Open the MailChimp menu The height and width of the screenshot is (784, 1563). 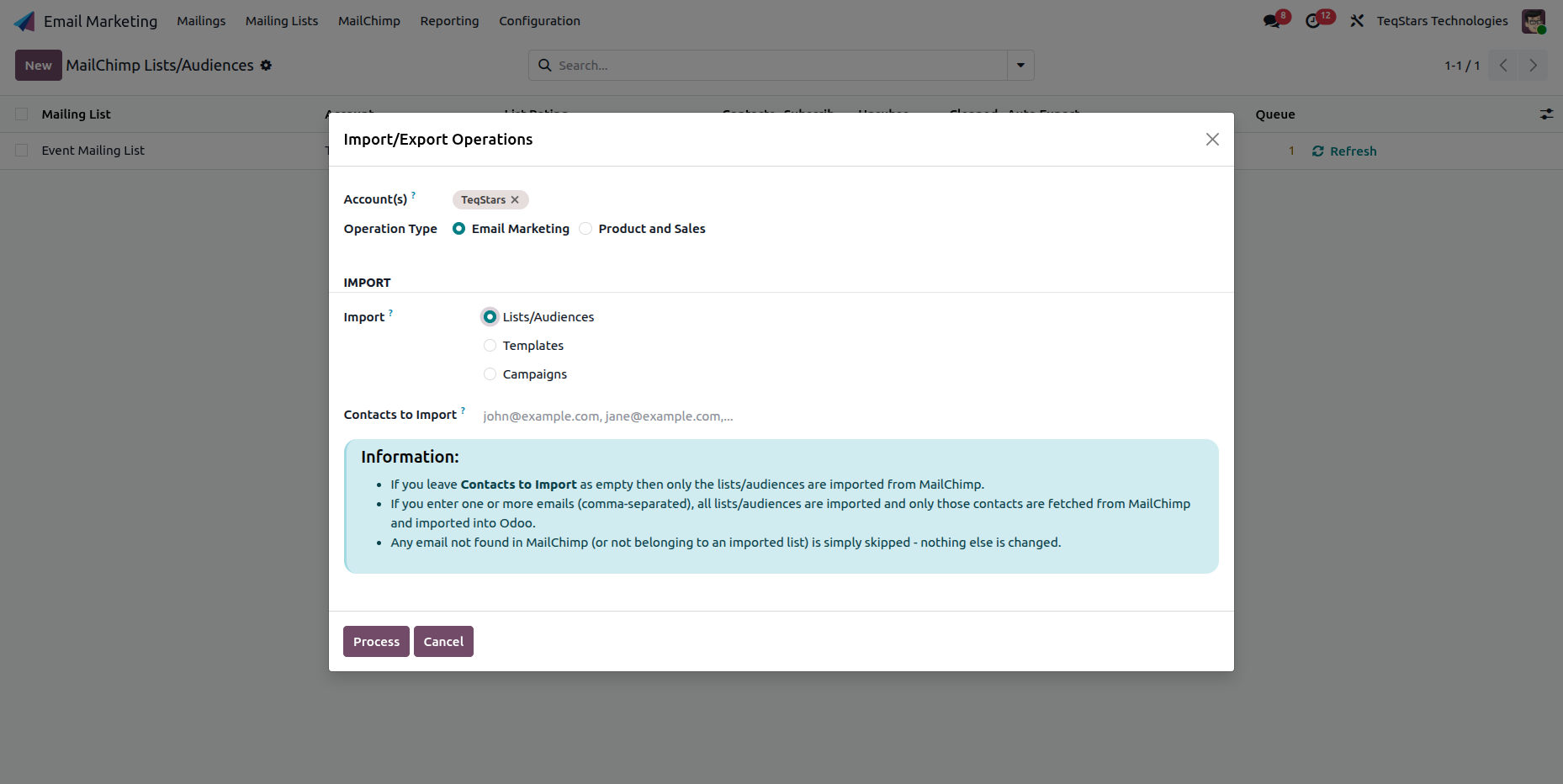click(369, 21)
